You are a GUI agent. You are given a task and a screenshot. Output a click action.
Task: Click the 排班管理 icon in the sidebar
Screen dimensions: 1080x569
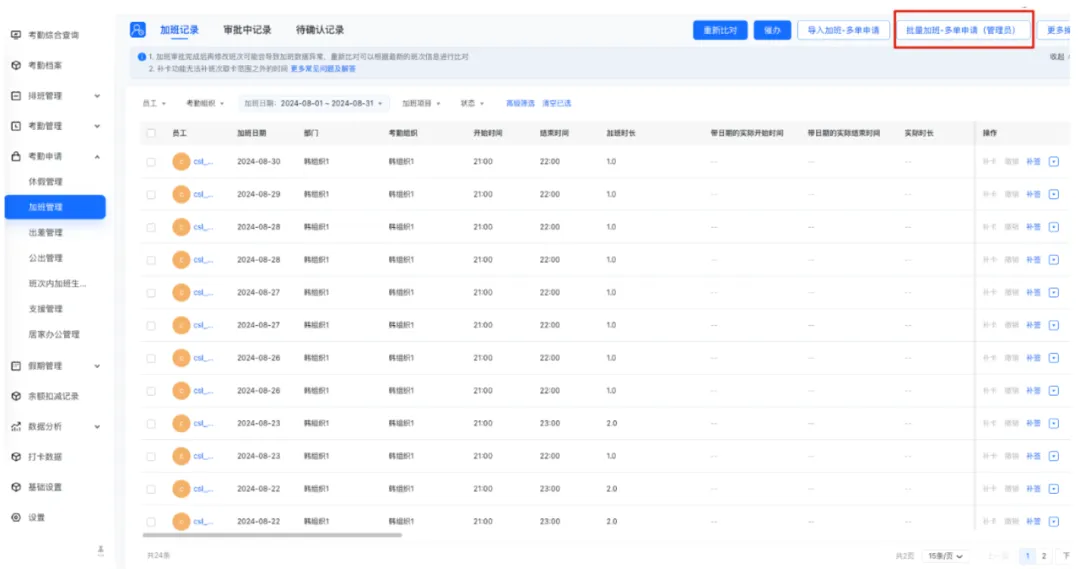tap(16, 95)
